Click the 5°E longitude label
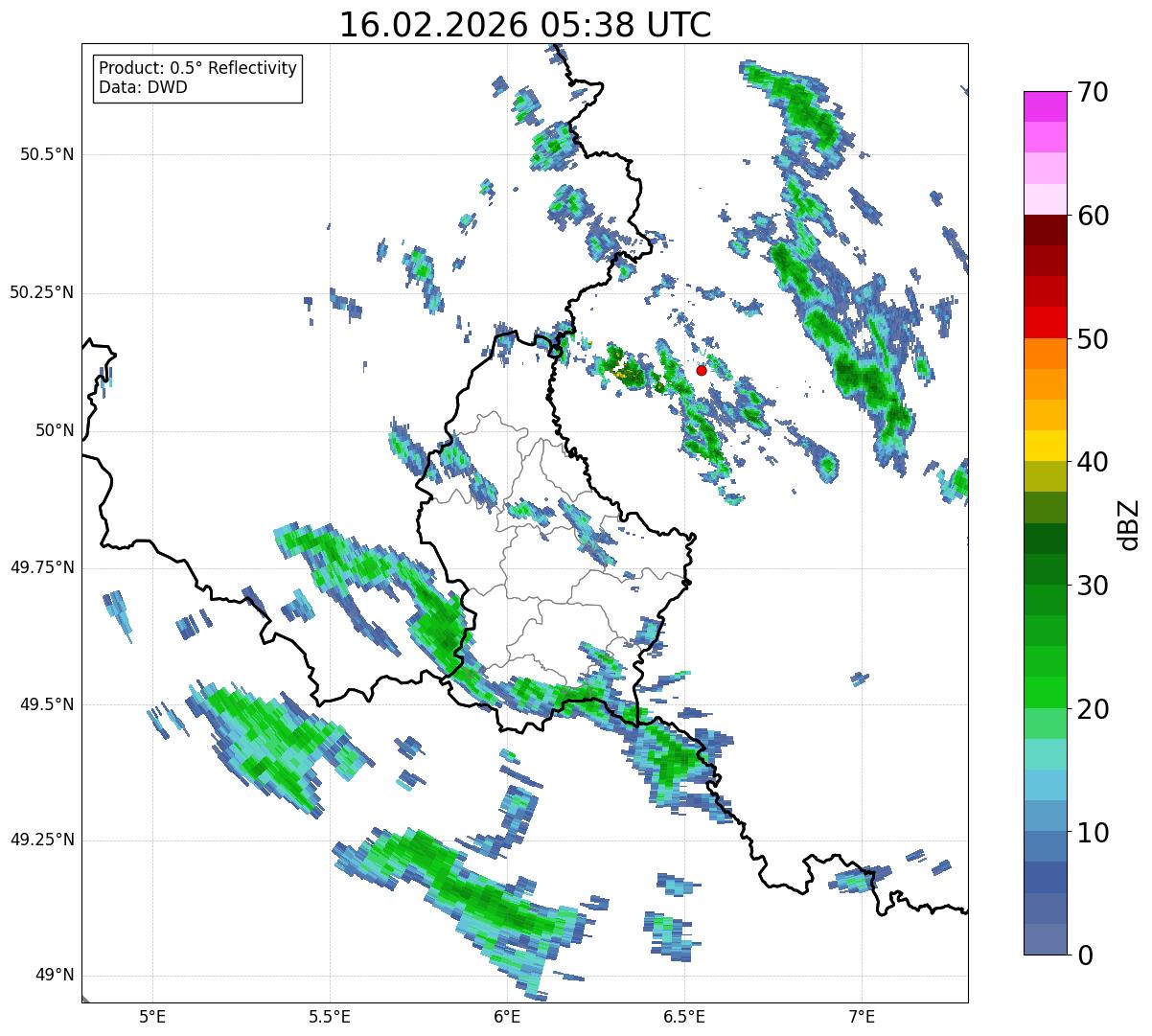1152x1036 pixels. (x=152, y=1016)
